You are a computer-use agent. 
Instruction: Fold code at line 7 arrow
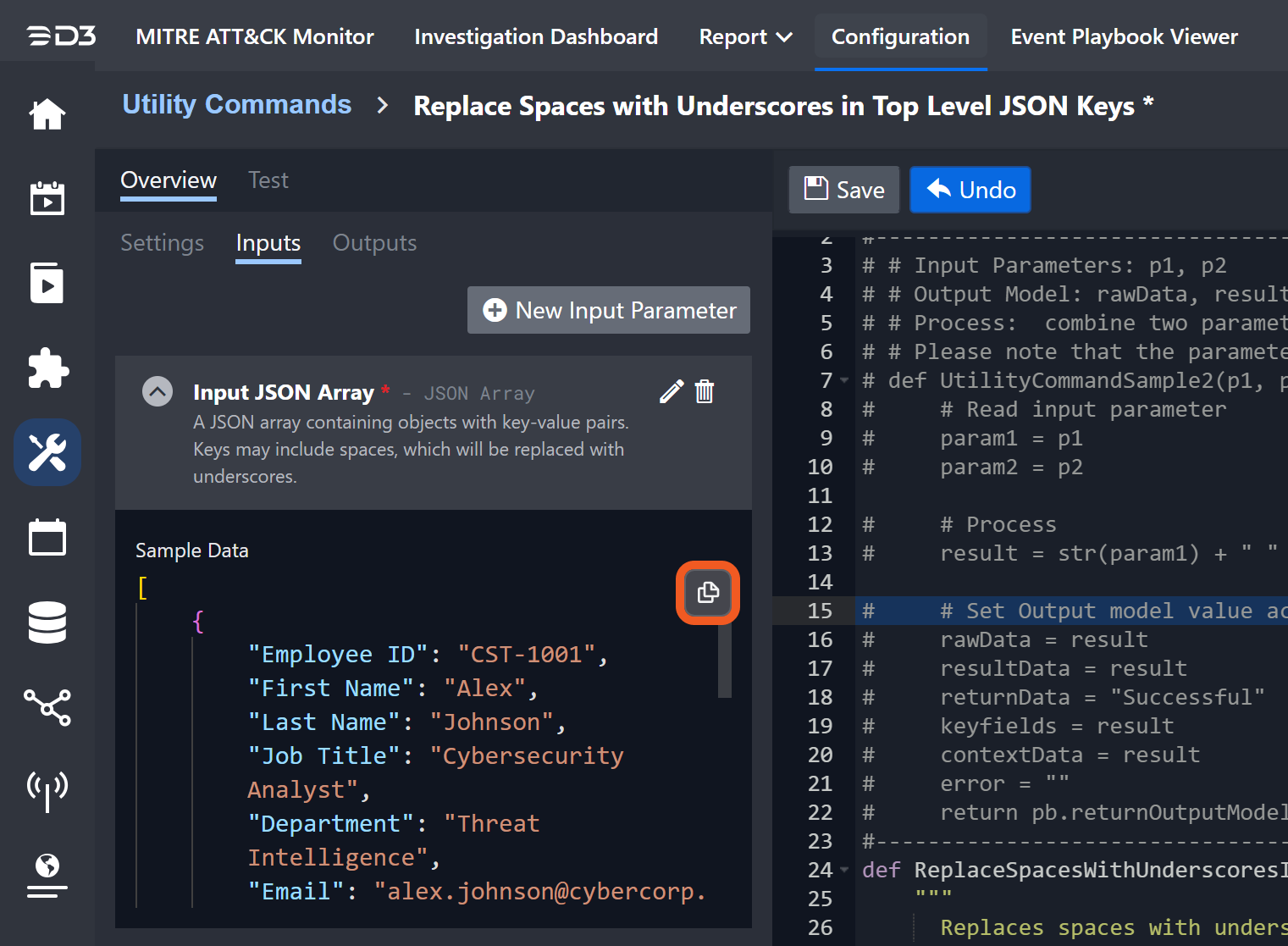(844, 381)
